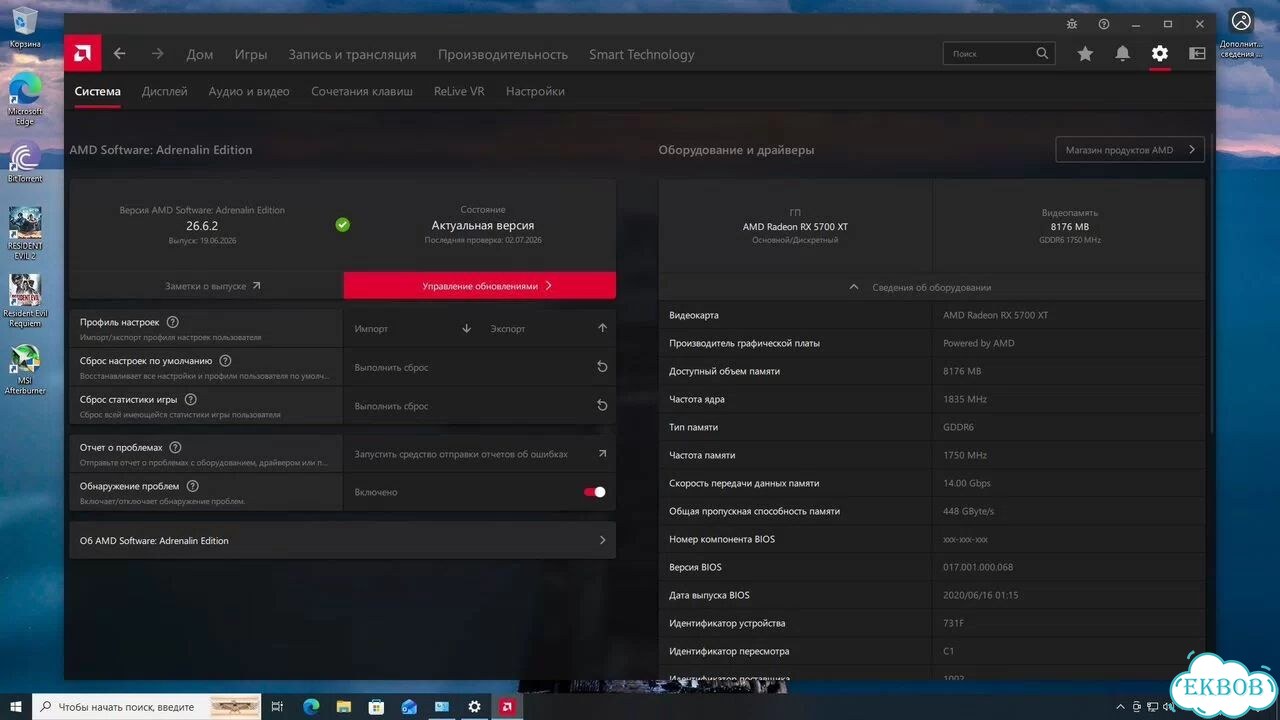Open Recycle Bin desktop icon
The width and height of the screenshot is (1280, 720).
[x=25, y=27]
